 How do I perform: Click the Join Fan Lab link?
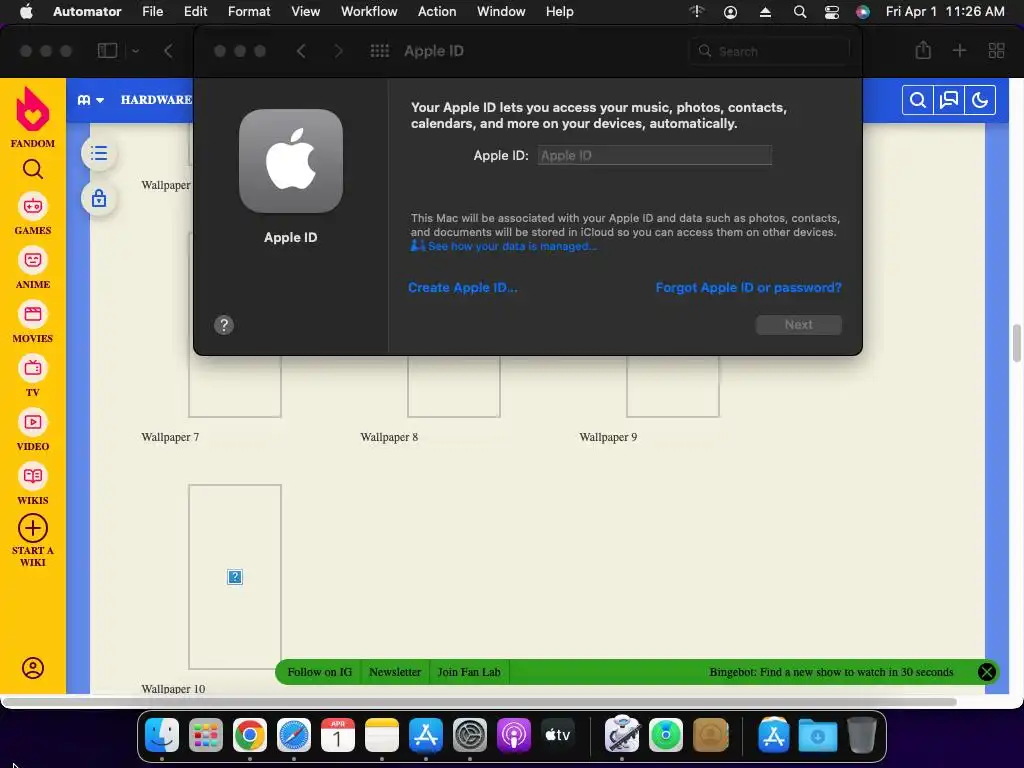[x=469, y=672]
